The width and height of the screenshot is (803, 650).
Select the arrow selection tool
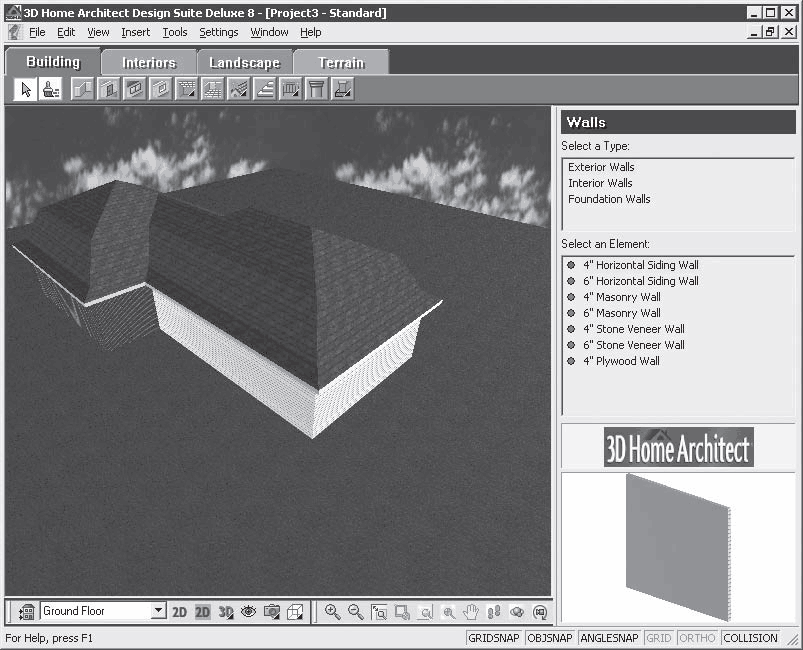pos(26,90)
